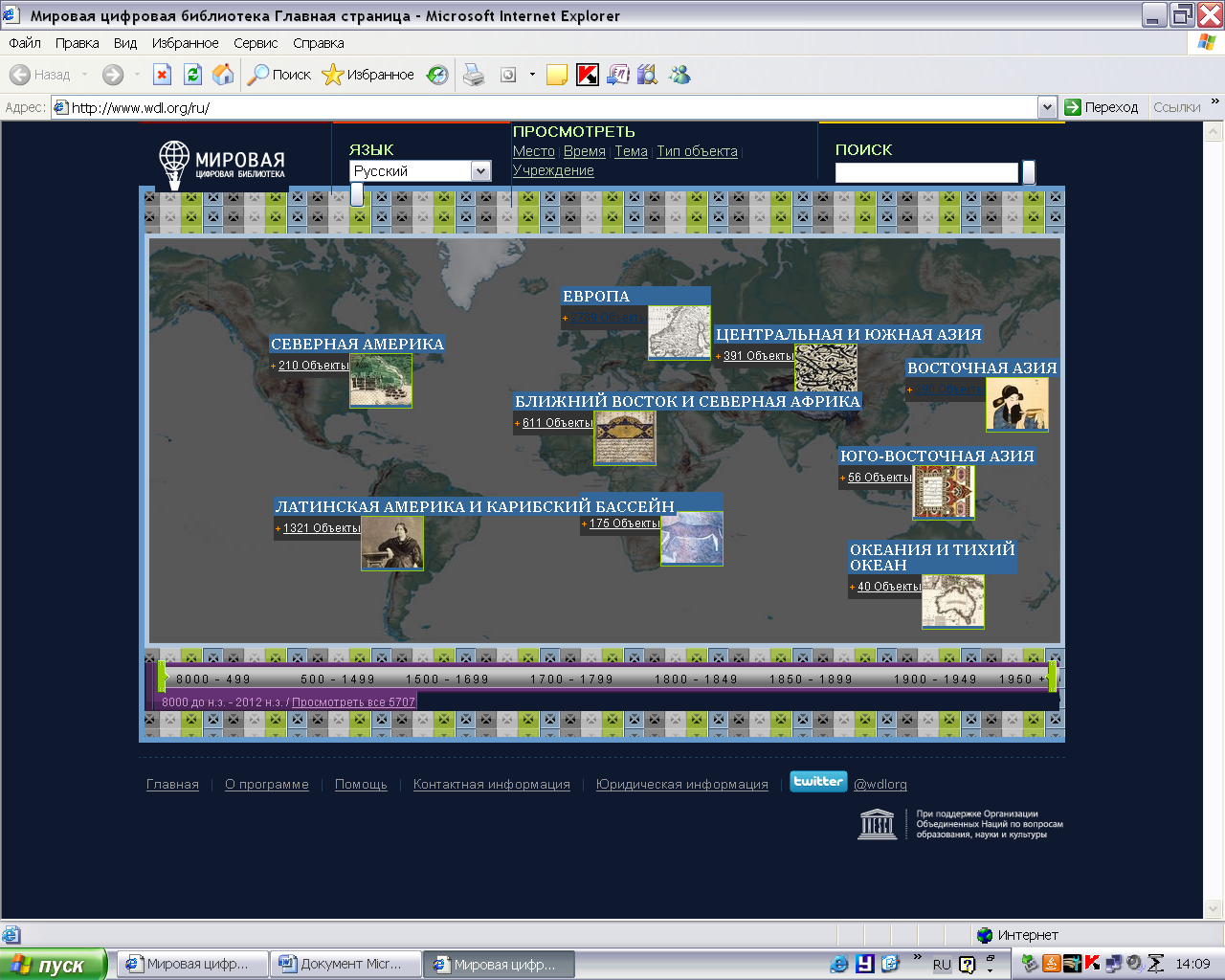Click the UNESCO logo icon

[877, 824]
